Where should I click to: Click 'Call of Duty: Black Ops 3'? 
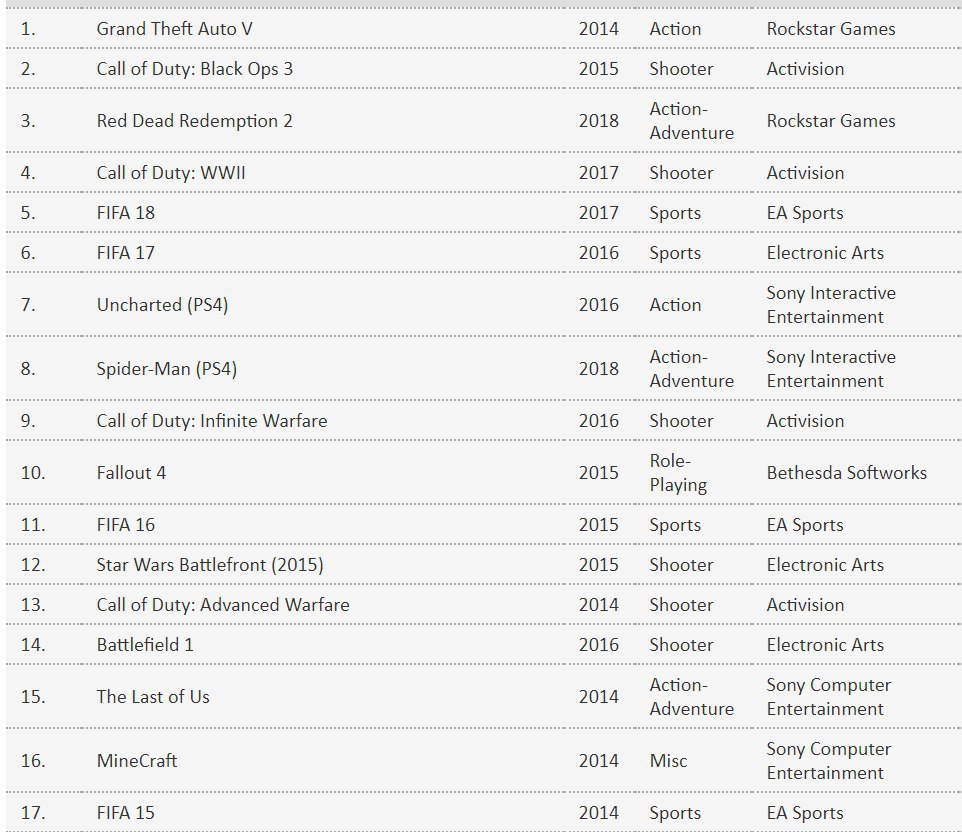[x=194, y=69]
